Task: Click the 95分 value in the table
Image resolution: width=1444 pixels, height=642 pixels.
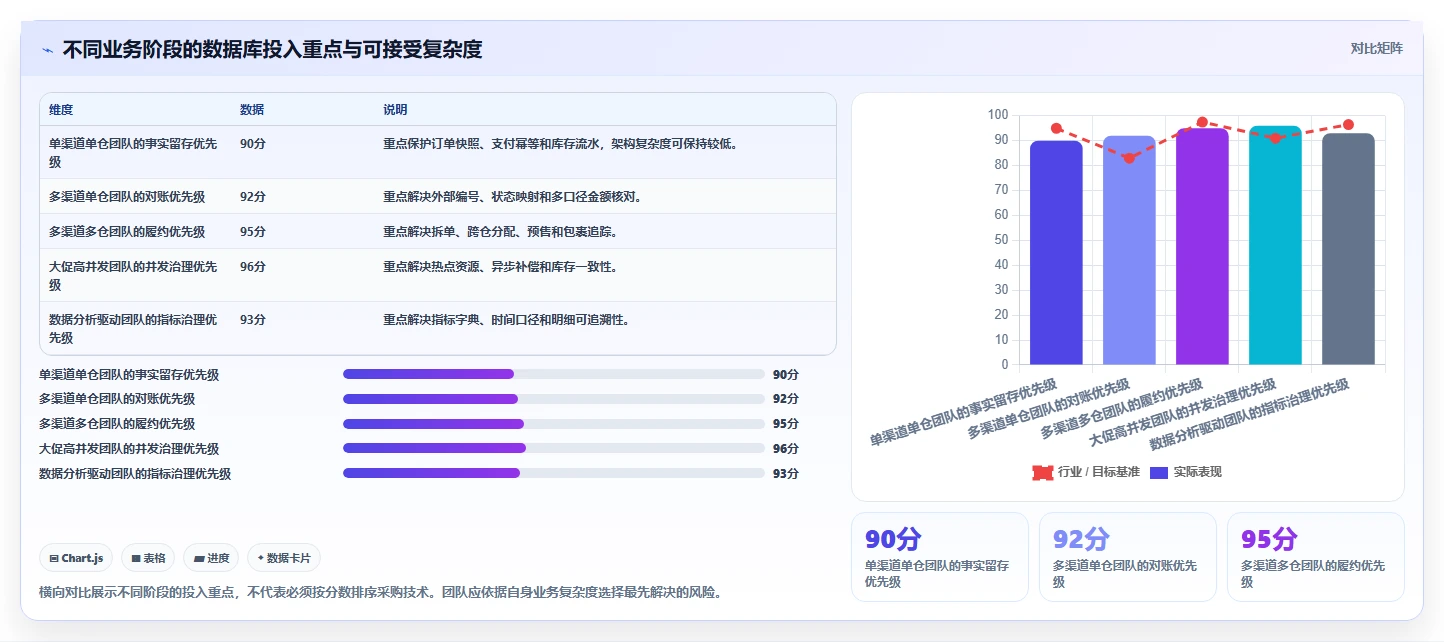Action: click(253, 231)
